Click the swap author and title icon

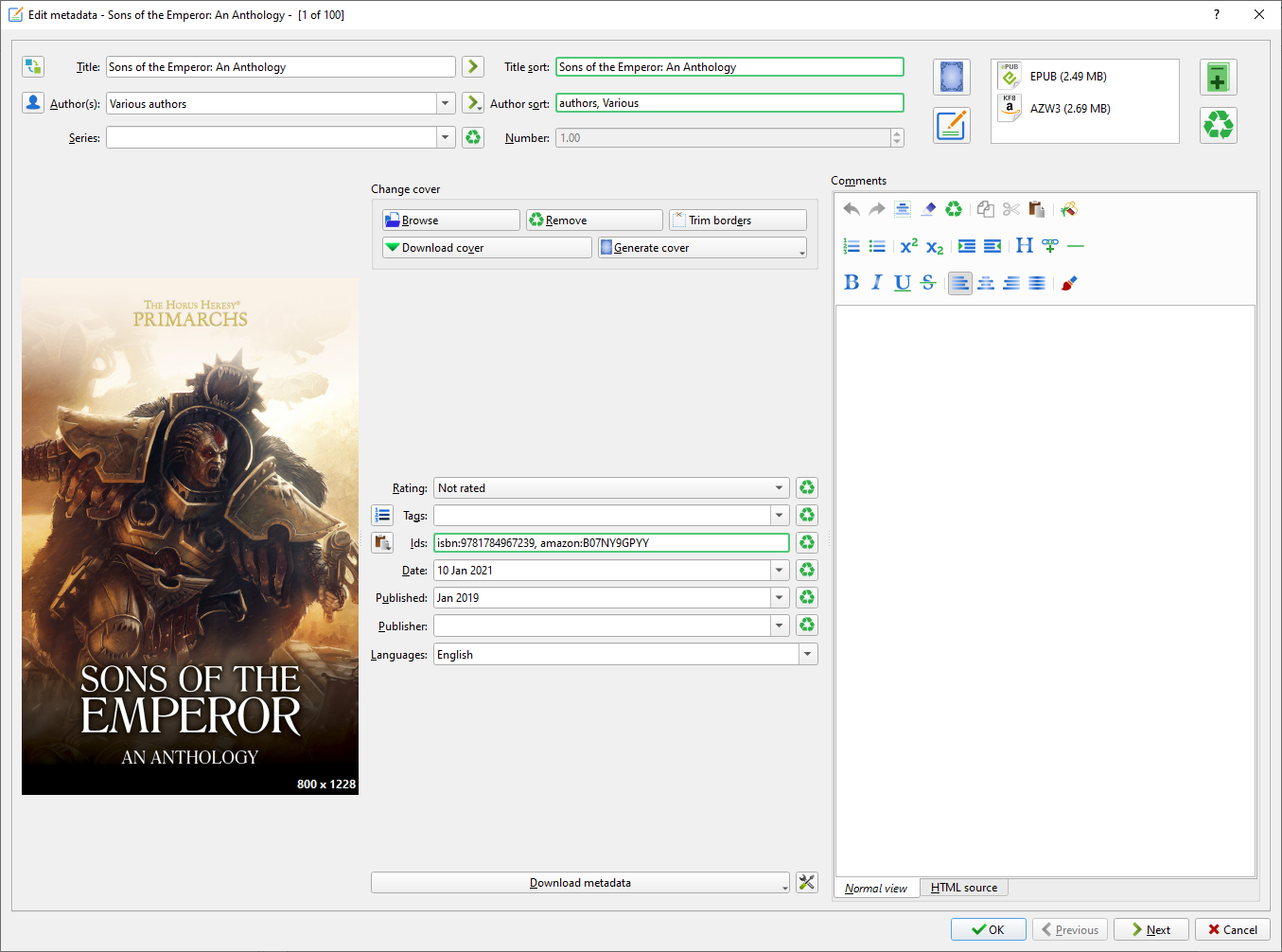click(x=33, y=66)
